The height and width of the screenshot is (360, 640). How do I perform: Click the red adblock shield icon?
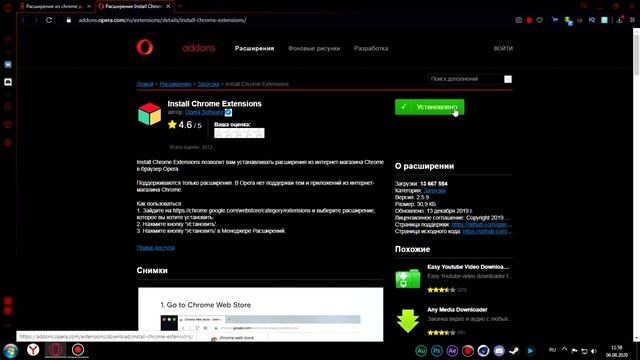point(529,20)
